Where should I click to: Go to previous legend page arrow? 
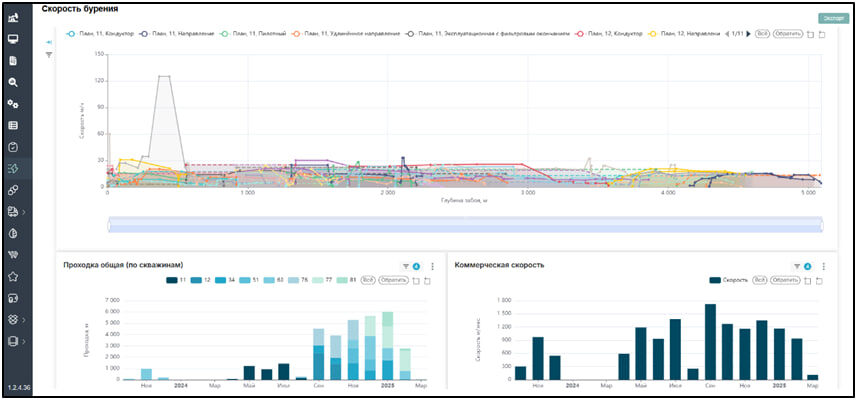click(727, 34)
